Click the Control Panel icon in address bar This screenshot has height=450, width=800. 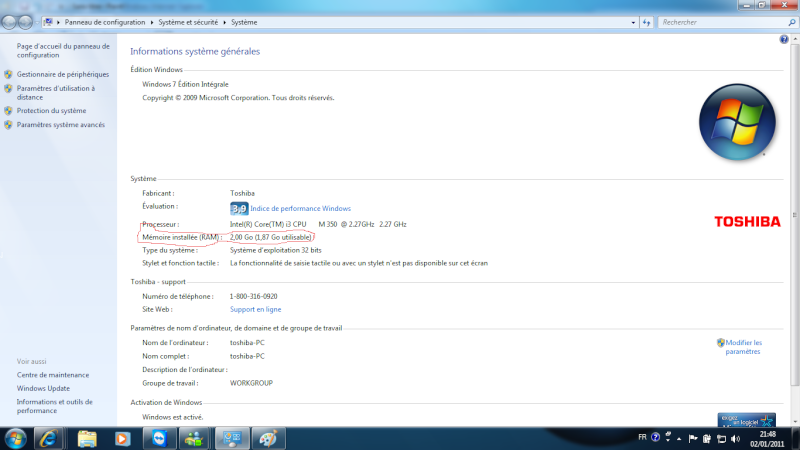[x=48, y=22]
